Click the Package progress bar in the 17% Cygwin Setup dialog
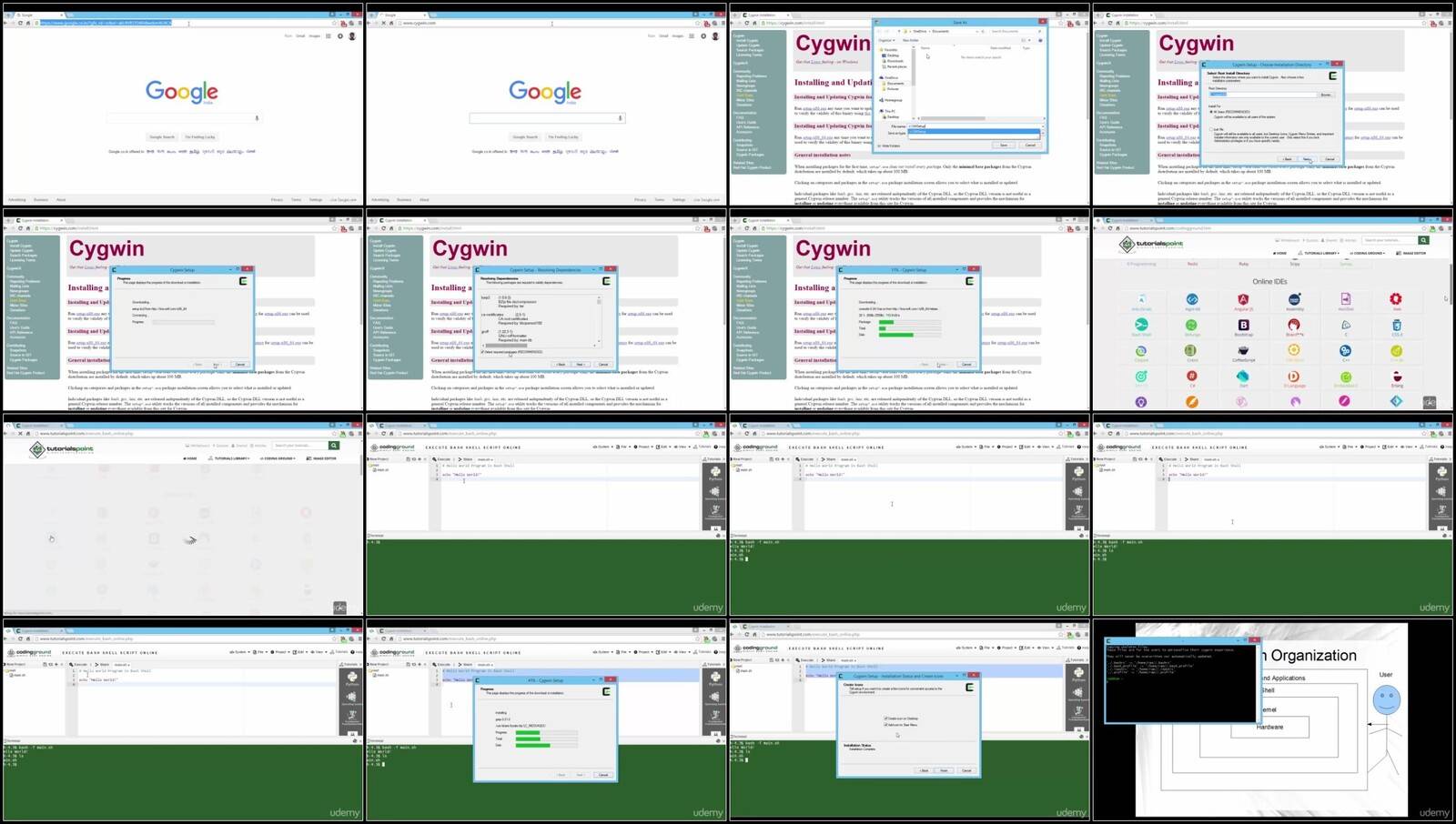 point(910,322)
